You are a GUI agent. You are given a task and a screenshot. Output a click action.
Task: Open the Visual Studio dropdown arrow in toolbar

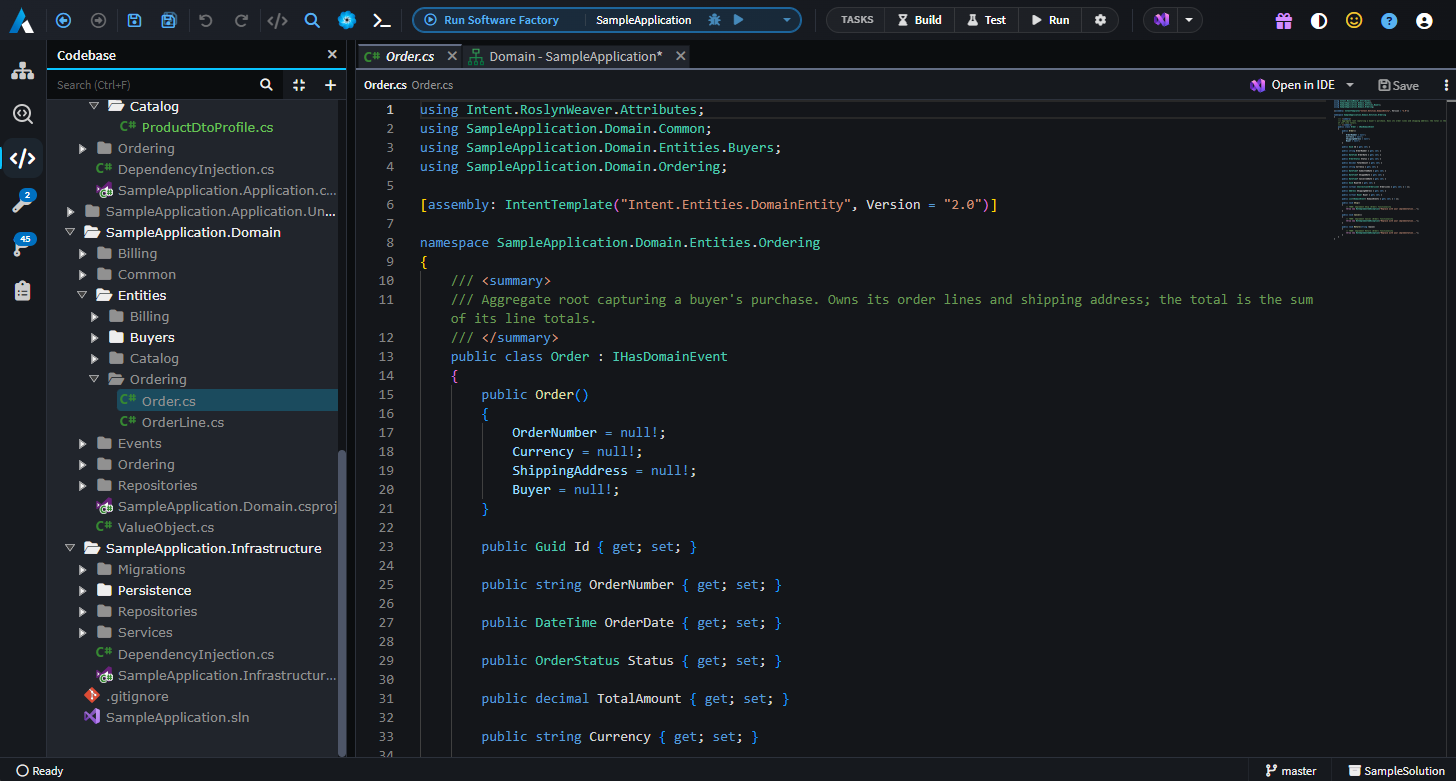pos(1188,20)
